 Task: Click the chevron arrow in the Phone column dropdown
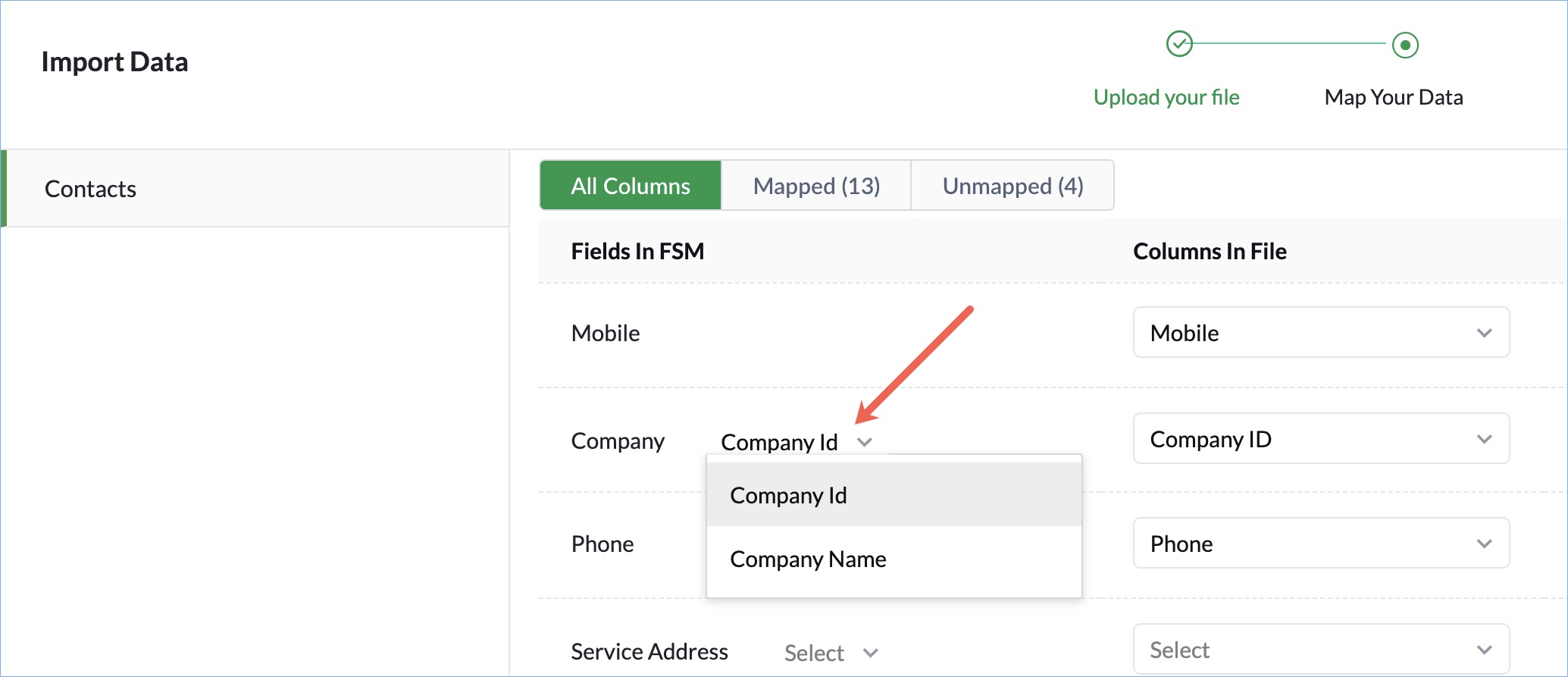click(x=1484, y=544)
